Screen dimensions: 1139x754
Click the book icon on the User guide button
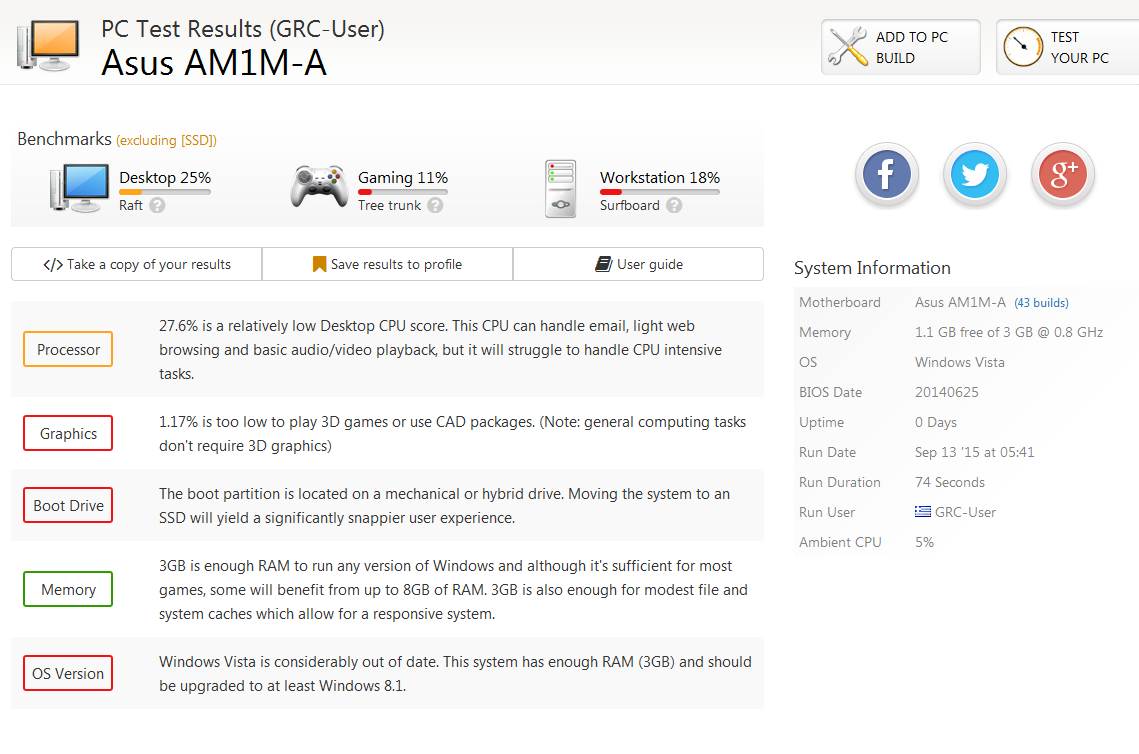pyautogui.click(x=603, y=264)
